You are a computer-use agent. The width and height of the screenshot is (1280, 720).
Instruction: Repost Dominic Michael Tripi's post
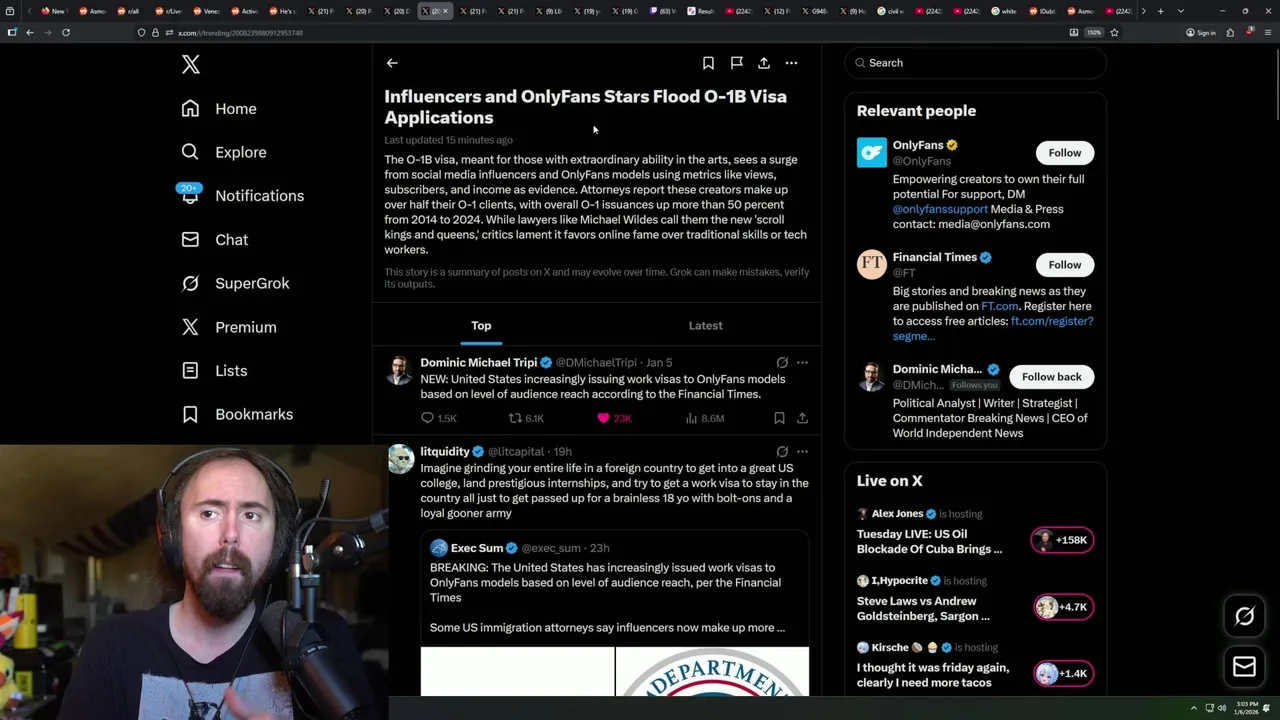pos(526,418)
